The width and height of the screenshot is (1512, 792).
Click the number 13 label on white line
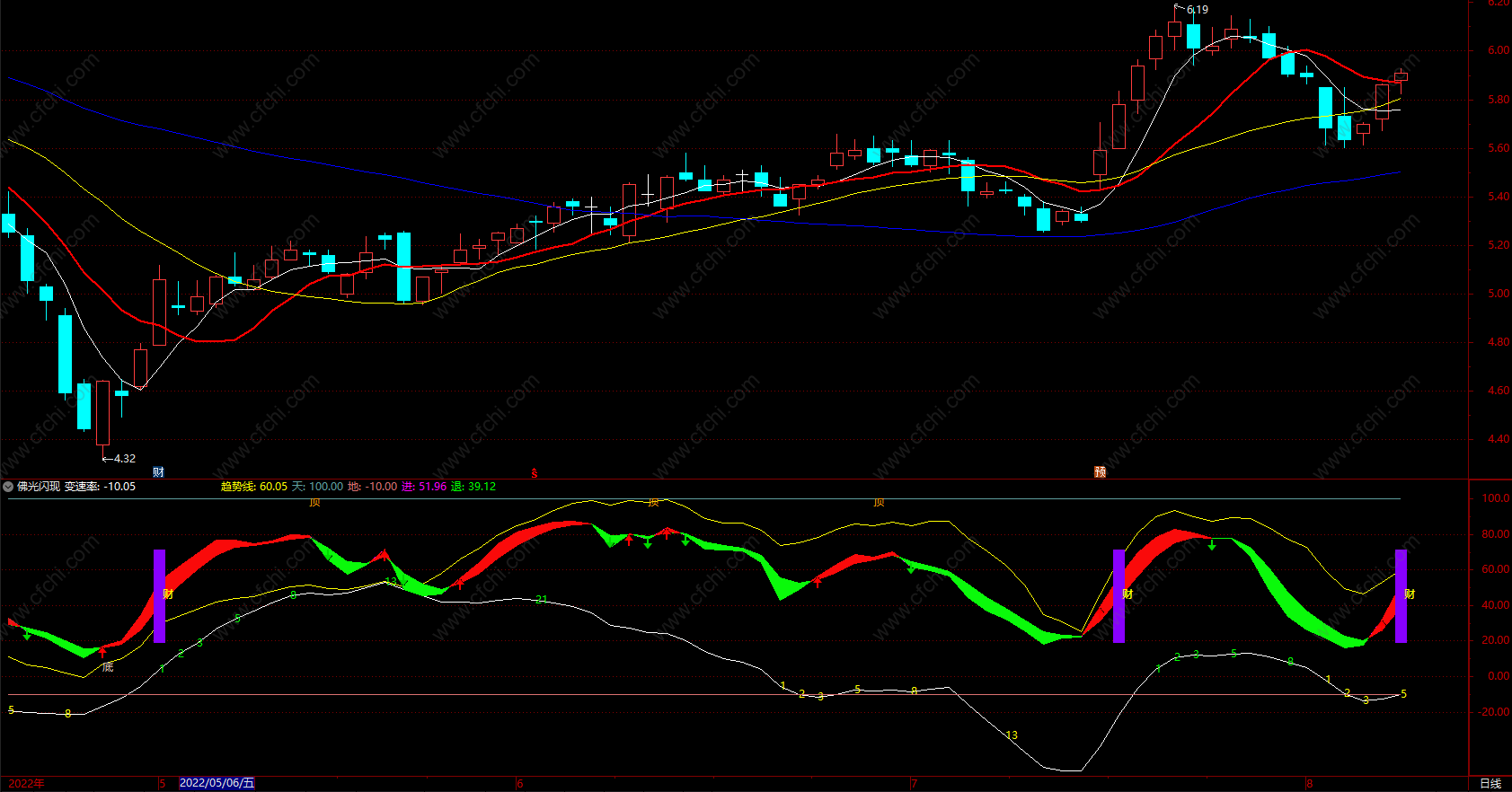click(x=1012, y=735)
